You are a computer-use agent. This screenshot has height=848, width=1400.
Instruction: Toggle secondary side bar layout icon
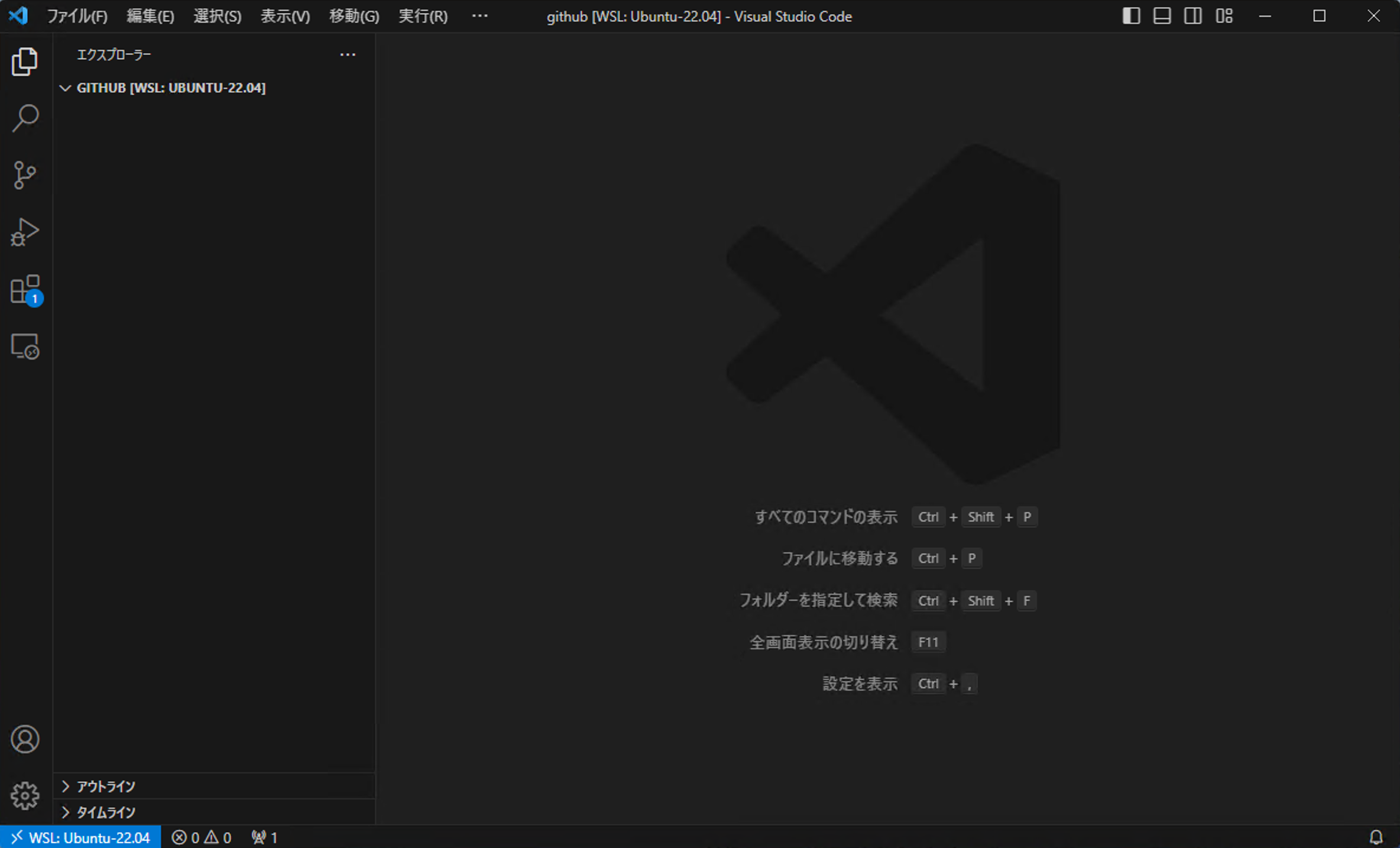pos(1192,16)
